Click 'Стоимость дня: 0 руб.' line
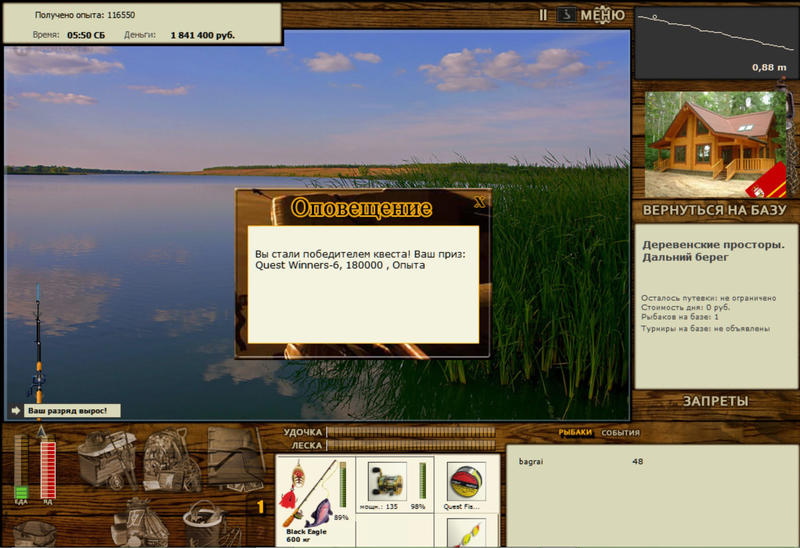The image size is (800, 548). click(x=685, y=308)
